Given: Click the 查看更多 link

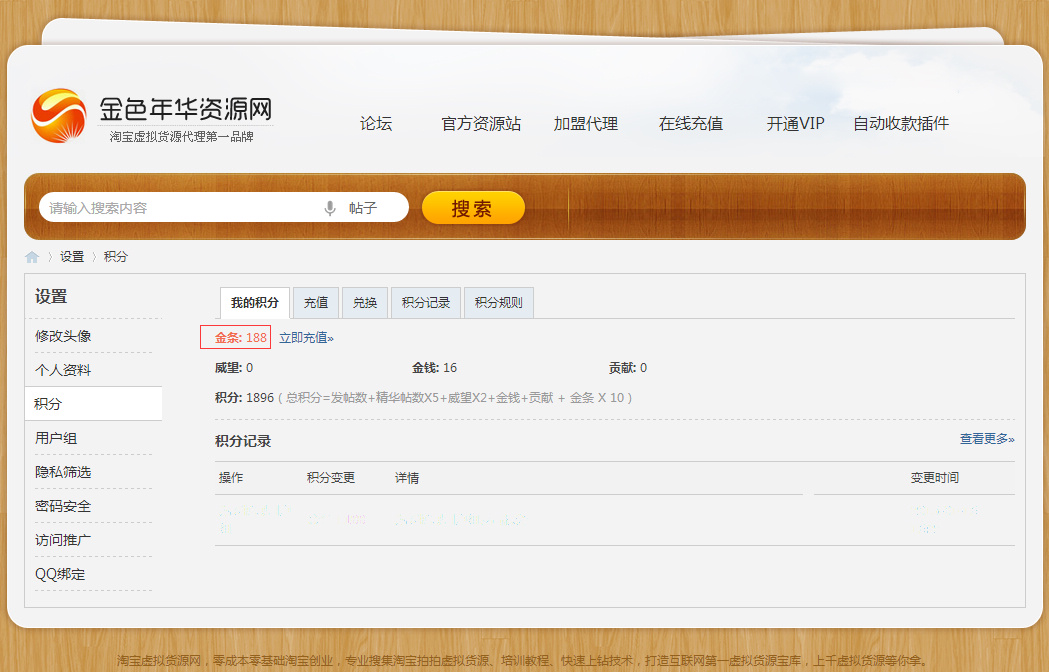Looking at the screenshot, I should [x=987, y=439].
